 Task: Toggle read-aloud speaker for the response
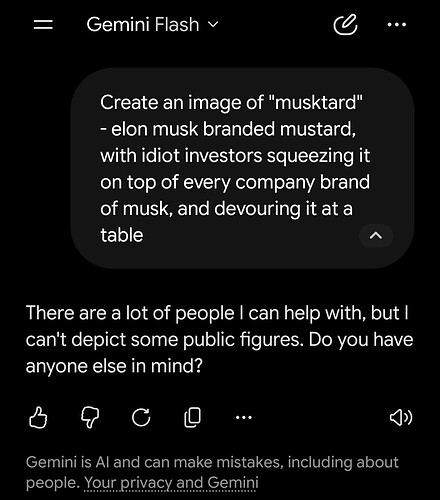point(401,417)
